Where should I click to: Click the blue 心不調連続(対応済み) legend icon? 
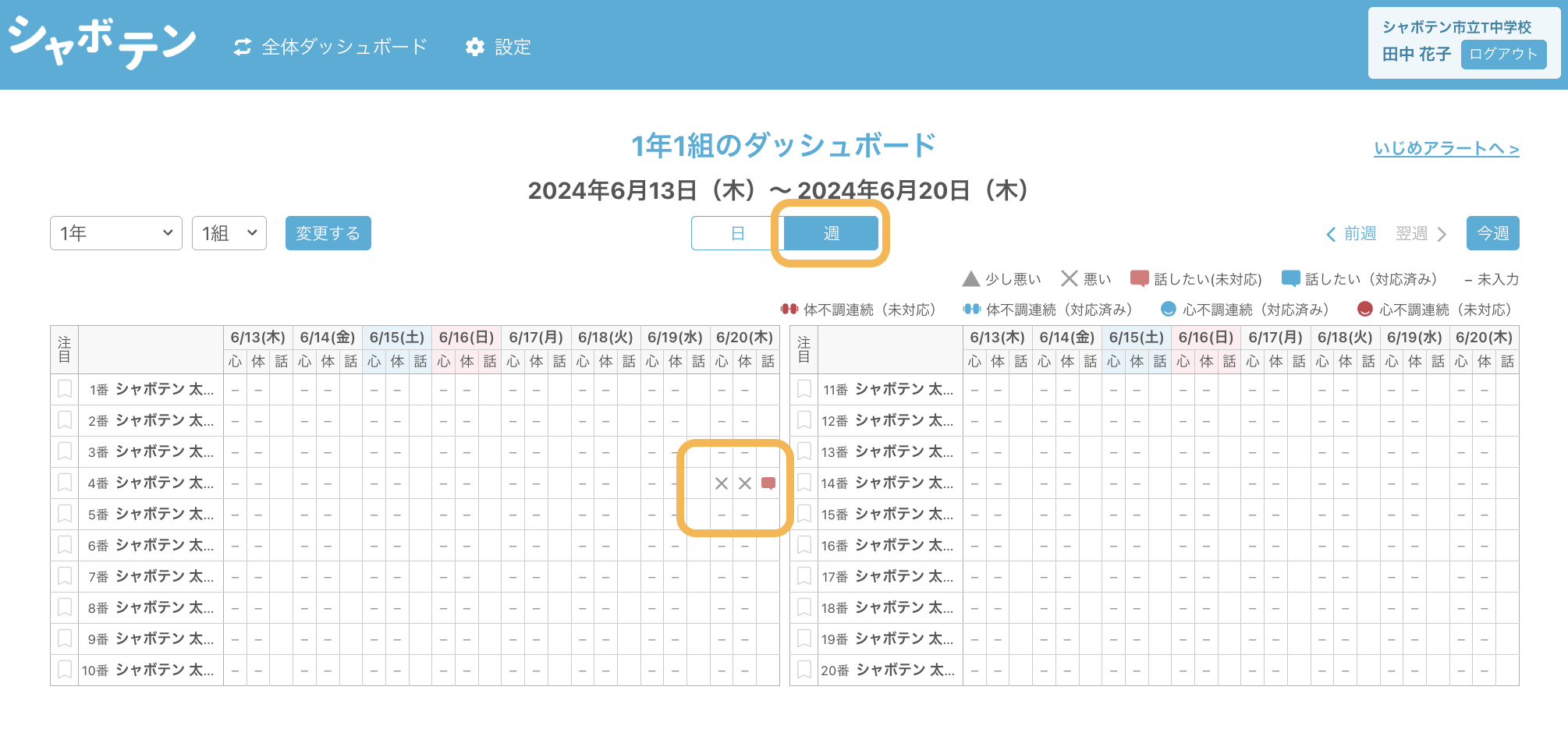[x=1169, y=309]
